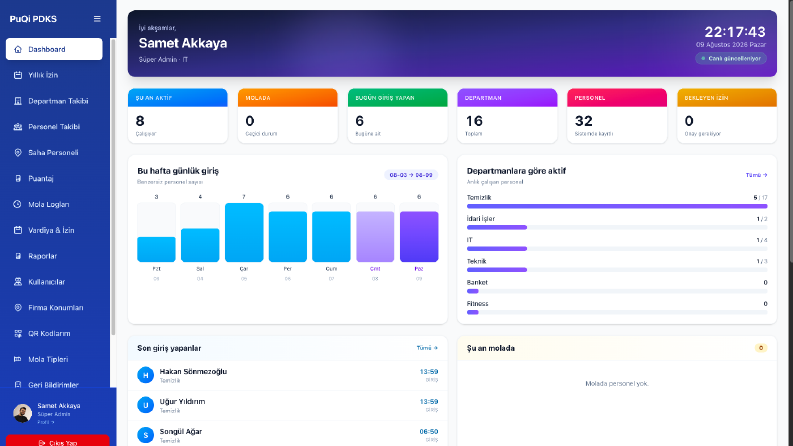This screenshot has height=446, width=793.
Task: Click the Mola Logları clock icon
Action: [18, 204]
